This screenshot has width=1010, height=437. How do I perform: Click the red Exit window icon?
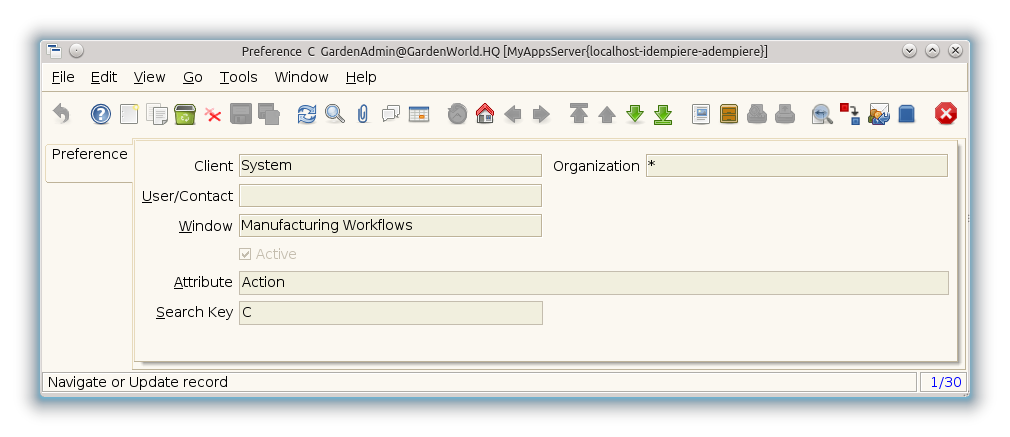click(945, 114)
